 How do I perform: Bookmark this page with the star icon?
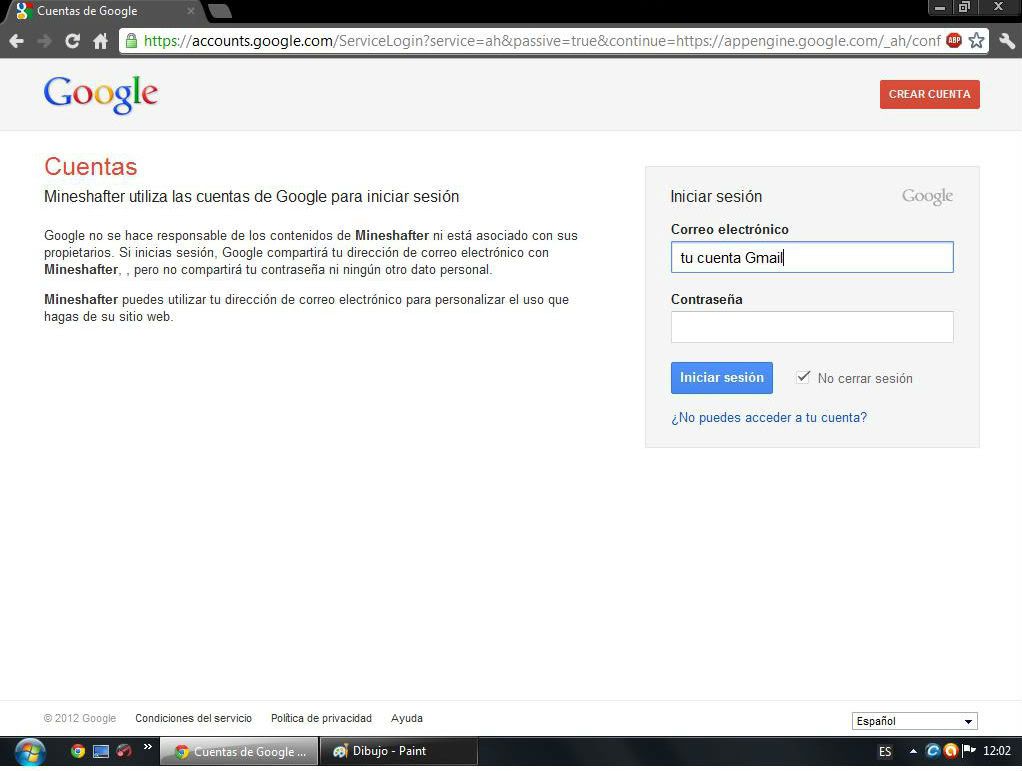point(976,40)
